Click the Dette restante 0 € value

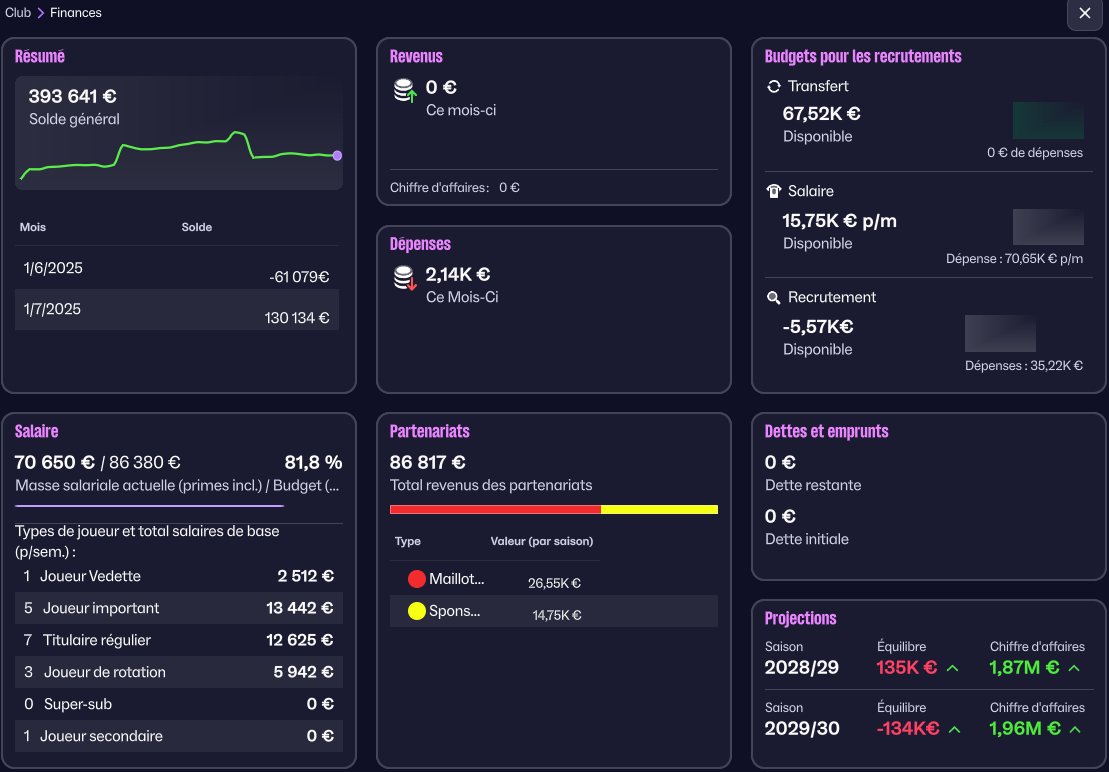click(x=780, y=462)
